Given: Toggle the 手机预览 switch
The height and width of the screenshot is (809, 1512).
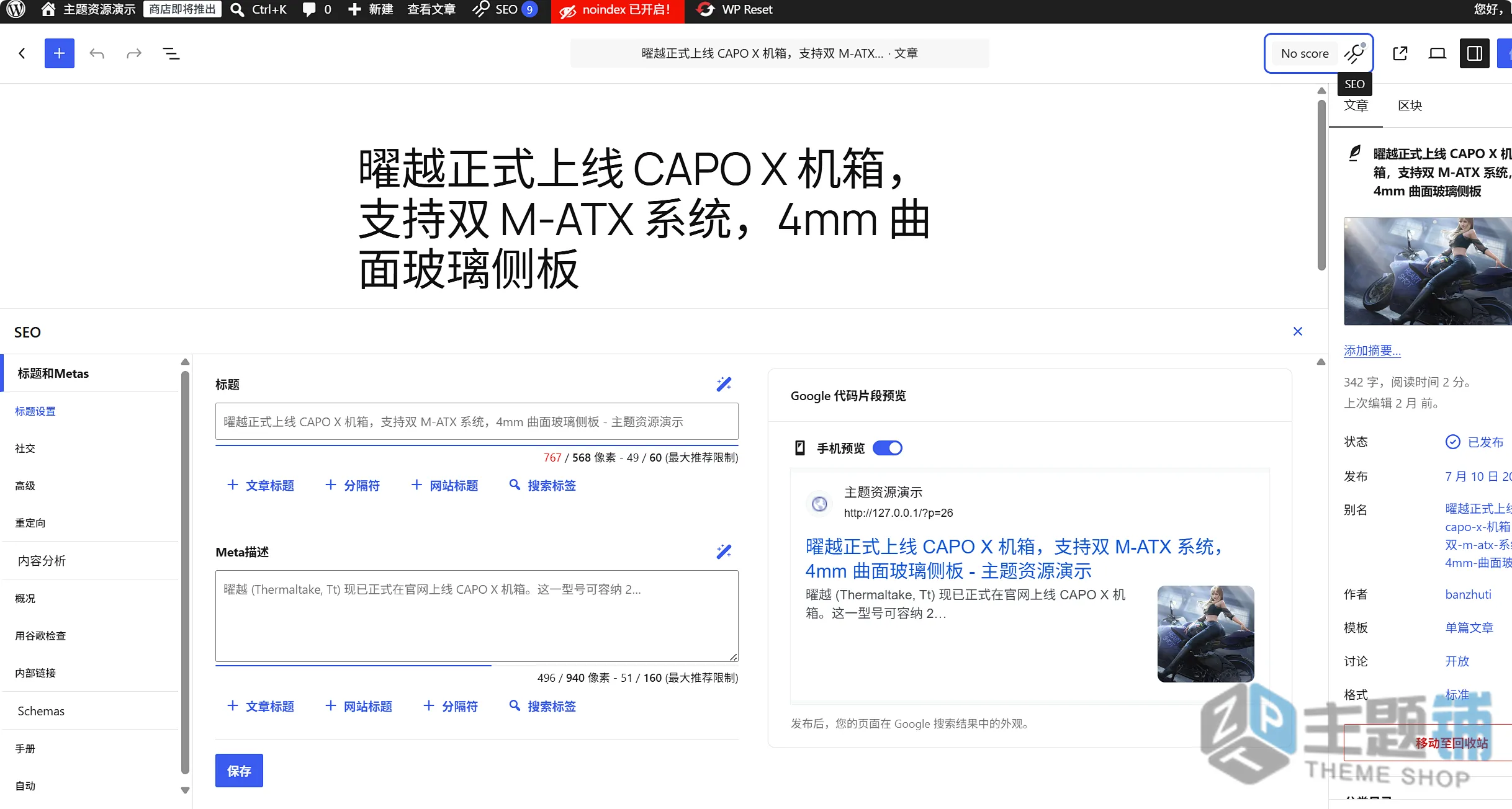Looking at the screenshot, I should point(888,448).
